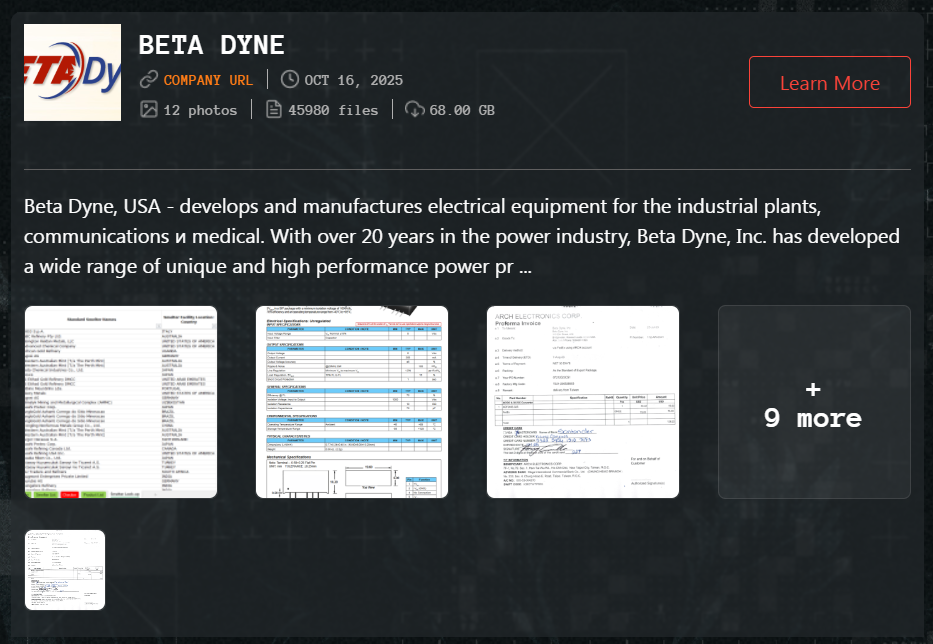Open the electrical specifications datasheet thumbnail
The image size is (933, 644).
click(x=352, y=402)
